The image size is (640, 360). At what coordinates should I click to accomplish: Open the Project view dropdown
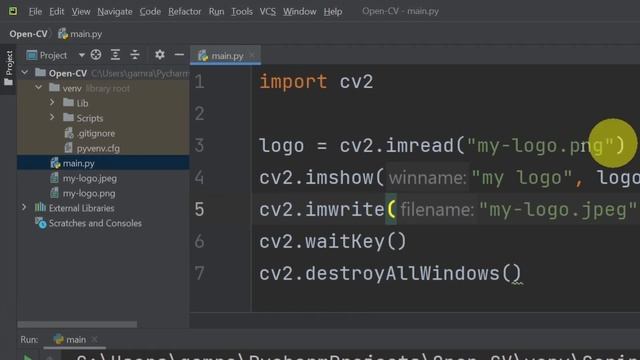point(81,55)
